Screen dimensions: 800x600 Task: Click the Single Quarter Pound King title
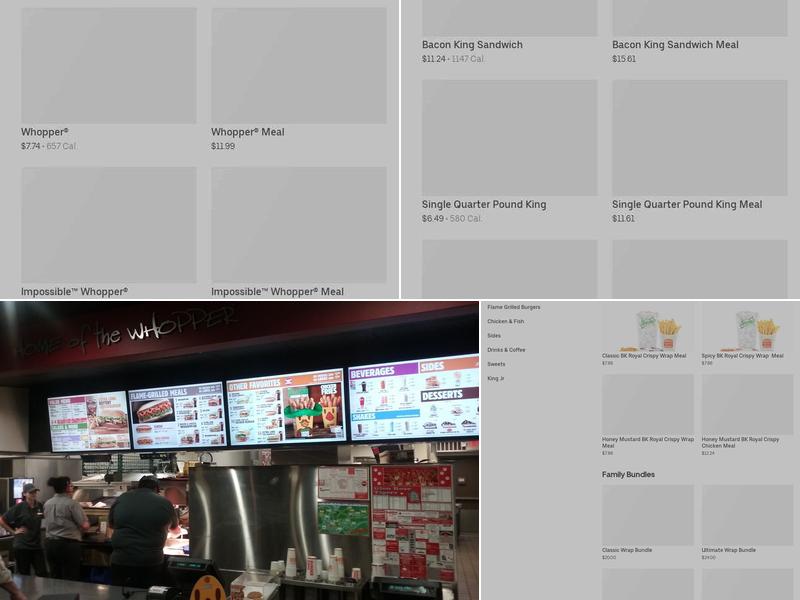click(484, 205)
